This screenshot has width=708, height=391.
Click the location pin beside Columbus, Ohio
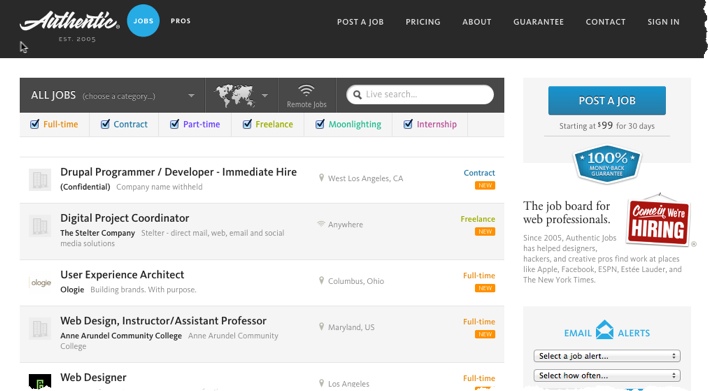(321, 280)
